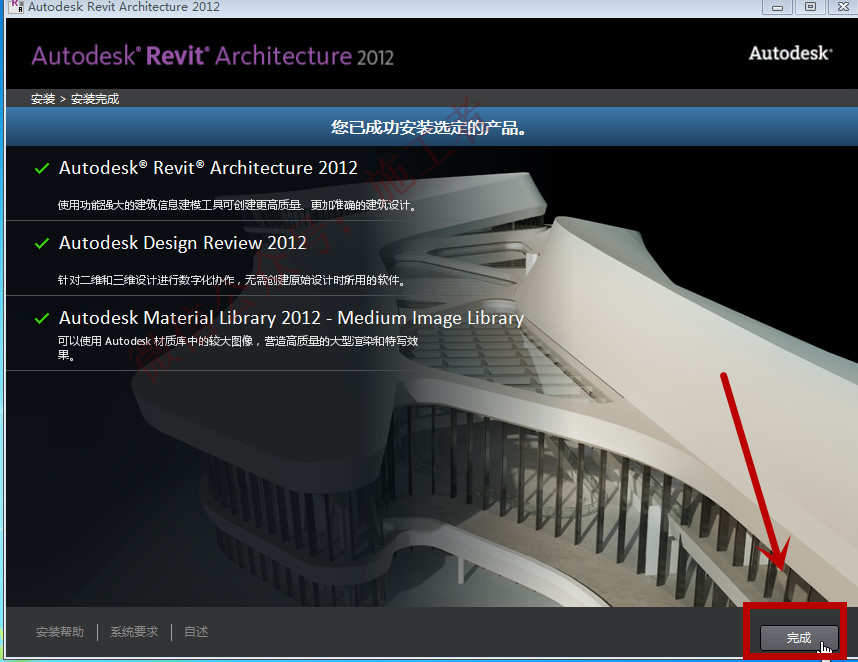Image resolution: width=858 pixels, height=662 pixels.
Task: Click the 完成 finish button
Action: pos(799,637)
